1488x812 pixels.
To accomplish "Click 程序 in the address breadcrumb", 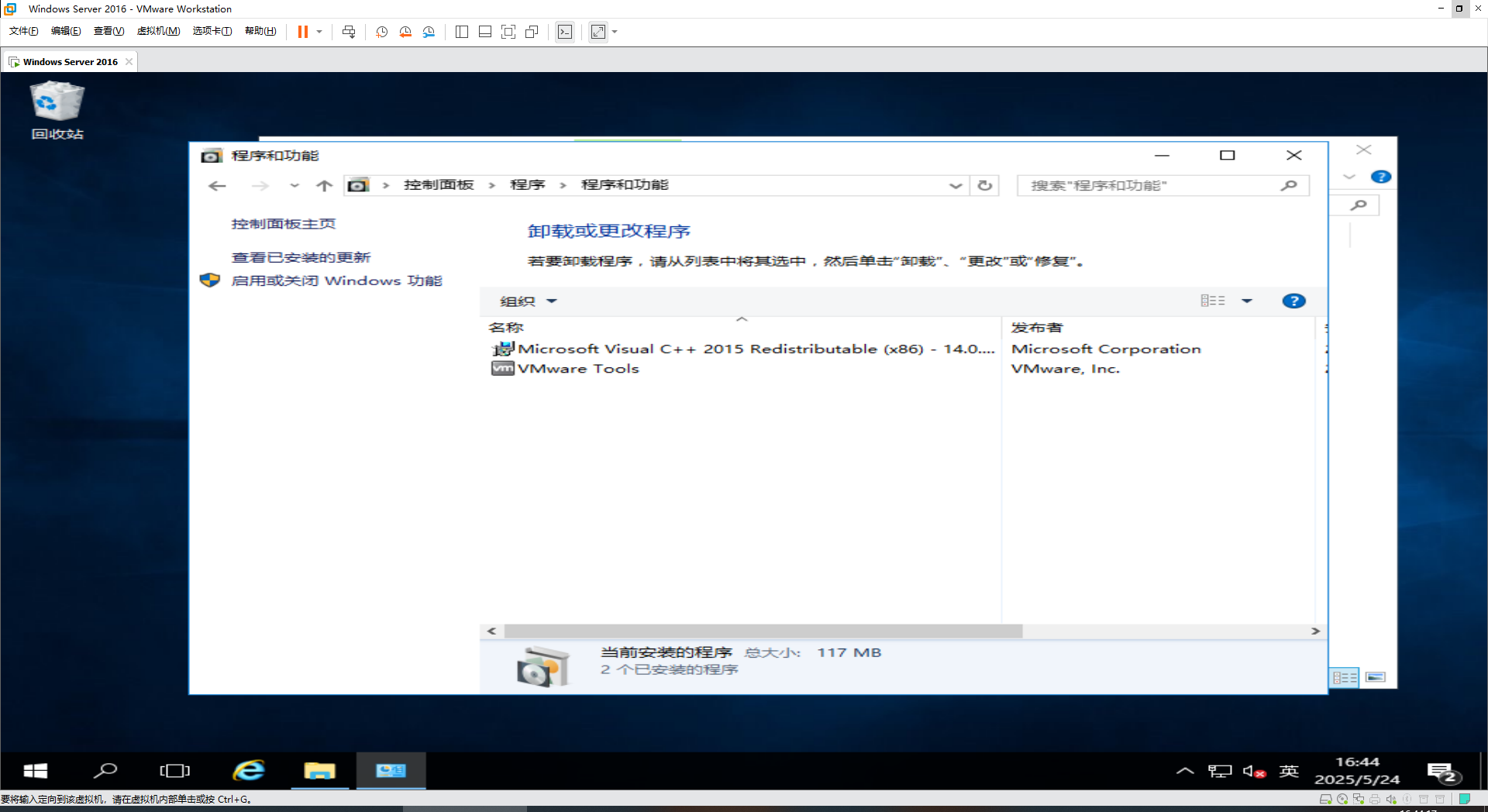I will click(x=528, y=185).
